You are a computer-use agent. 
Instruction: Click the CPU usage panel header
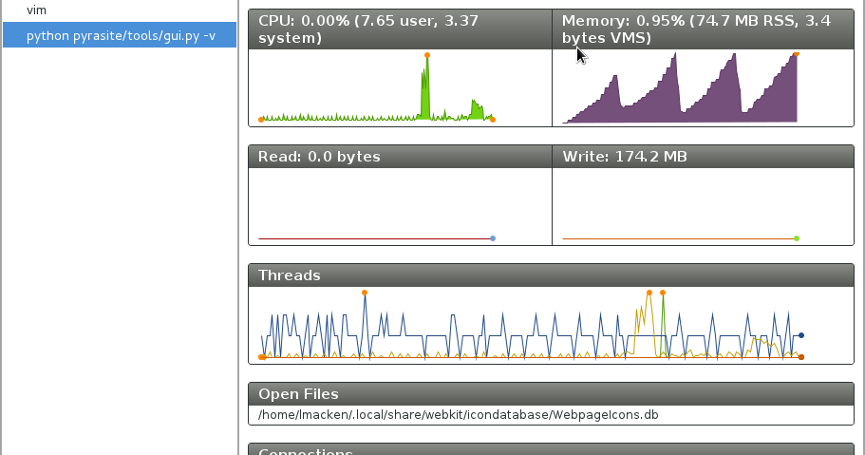coord(400,29)
